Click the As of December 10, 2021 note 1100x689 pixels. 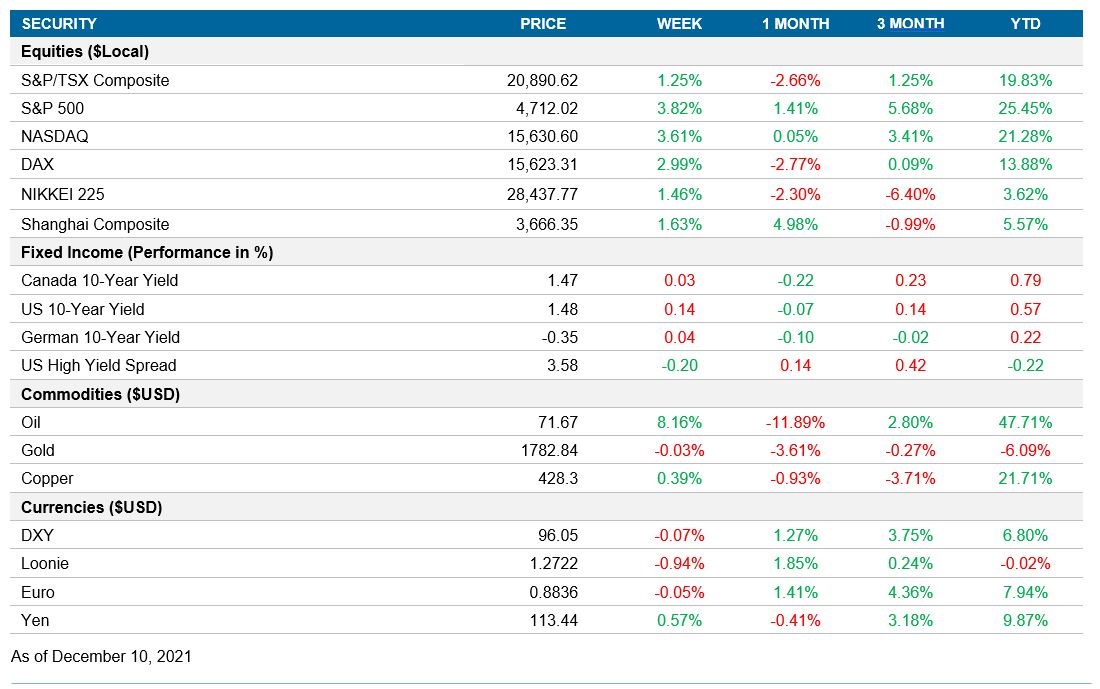pyautogui.click(x=101, y=656)
